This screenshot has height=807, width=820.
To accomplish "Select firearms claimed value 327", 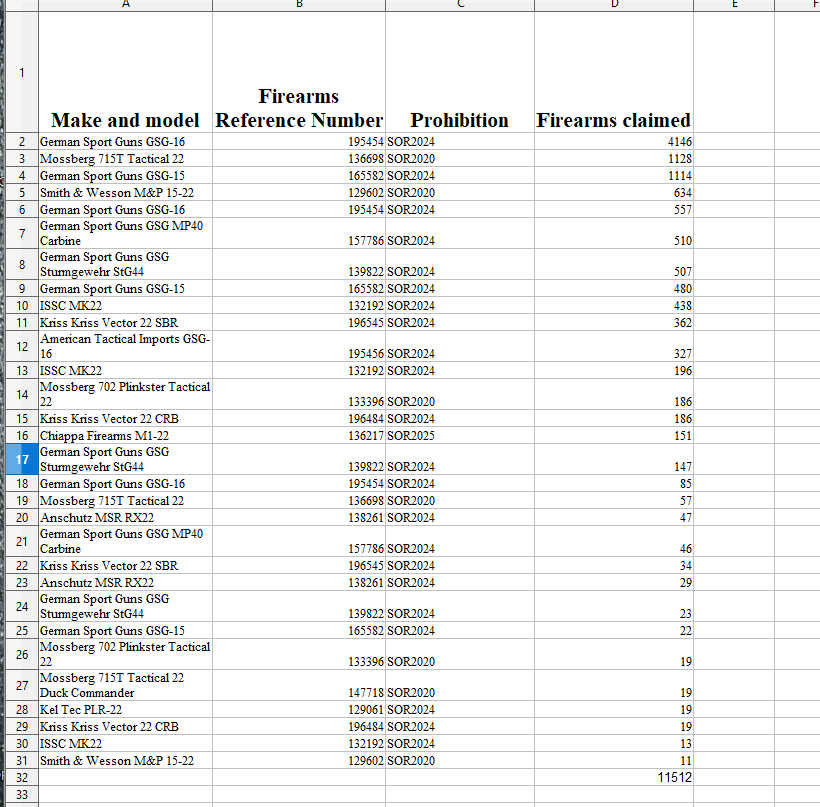I will click(x=614, y=346).
